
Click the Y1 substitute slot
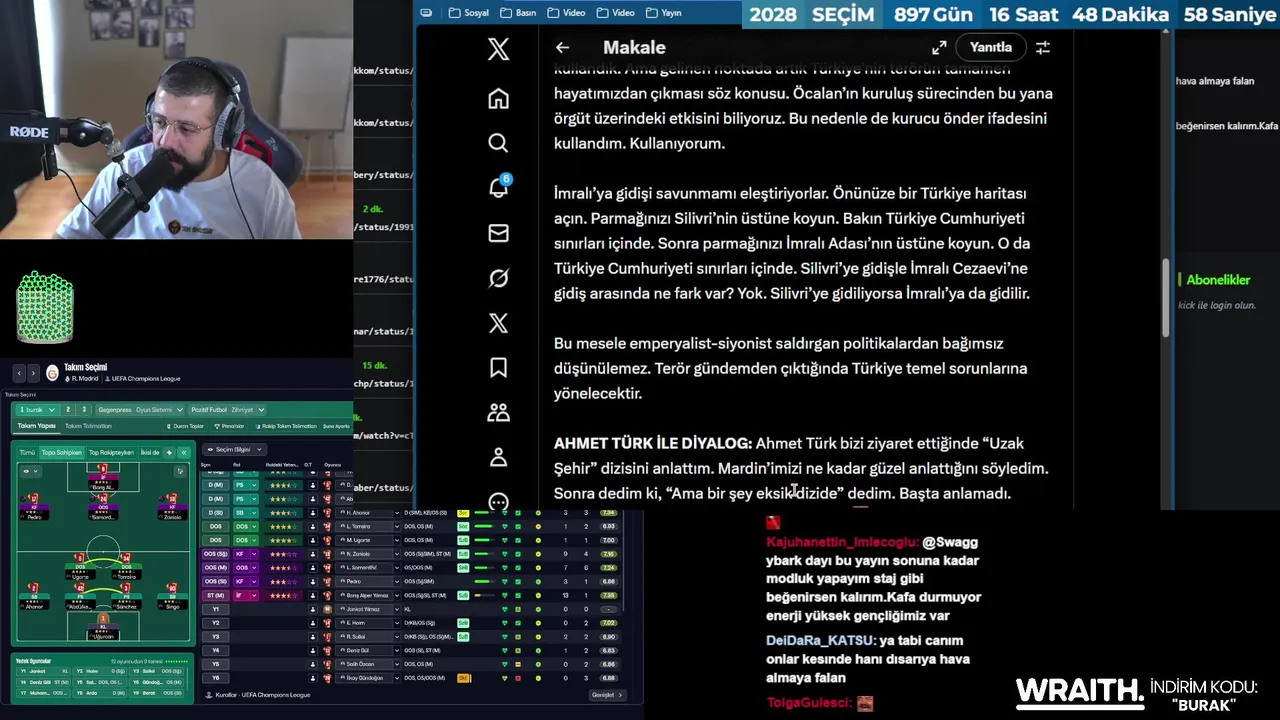pos(215,609)
